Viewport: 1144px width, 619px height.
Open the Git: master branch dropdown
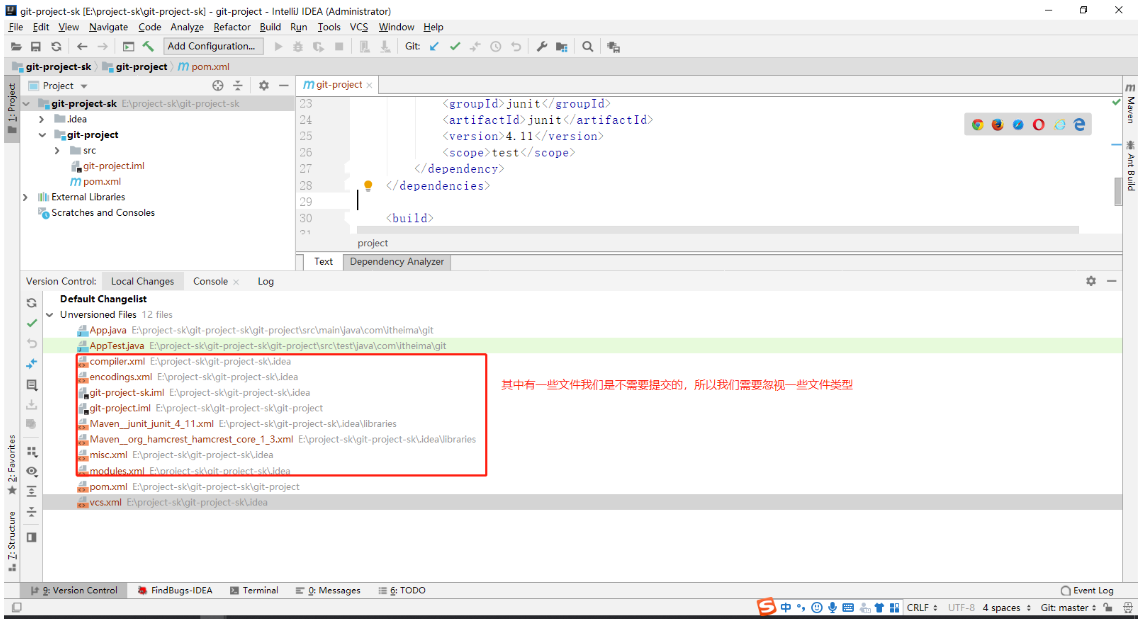point(1068,607)
